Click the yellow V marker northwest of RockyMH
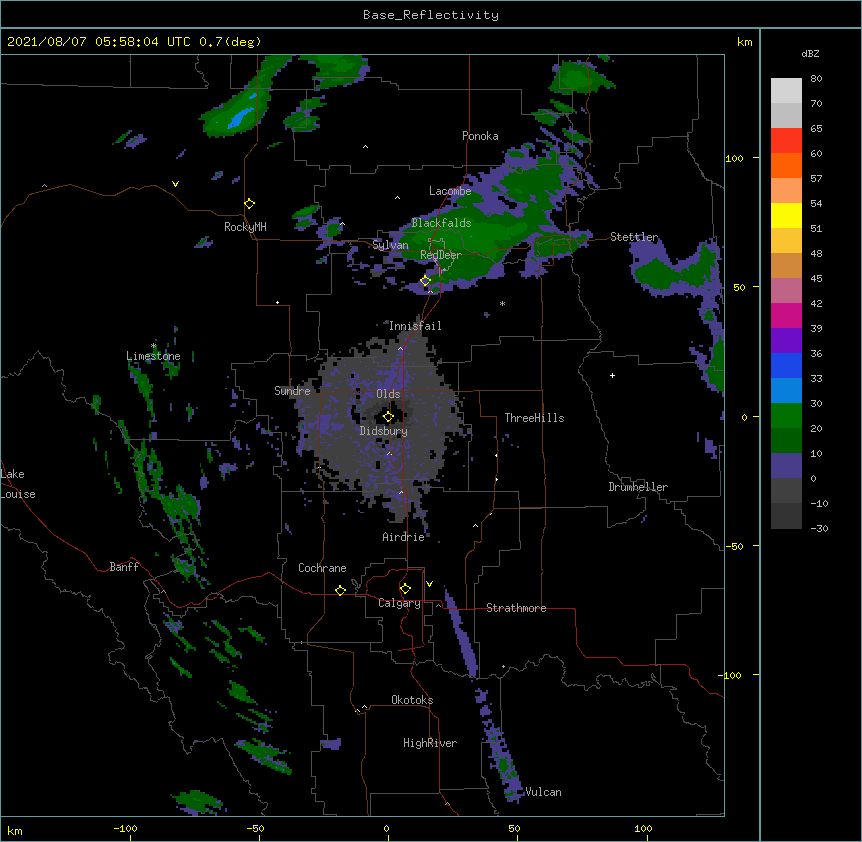 [x=175, y=184]
